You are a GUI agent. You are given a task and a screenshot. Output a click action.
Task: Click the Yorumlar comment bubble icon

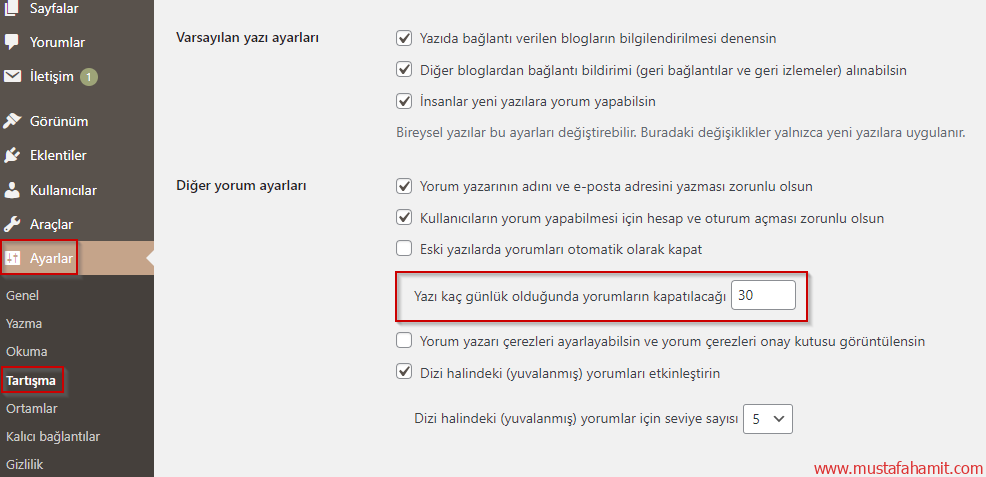[12, 43]
